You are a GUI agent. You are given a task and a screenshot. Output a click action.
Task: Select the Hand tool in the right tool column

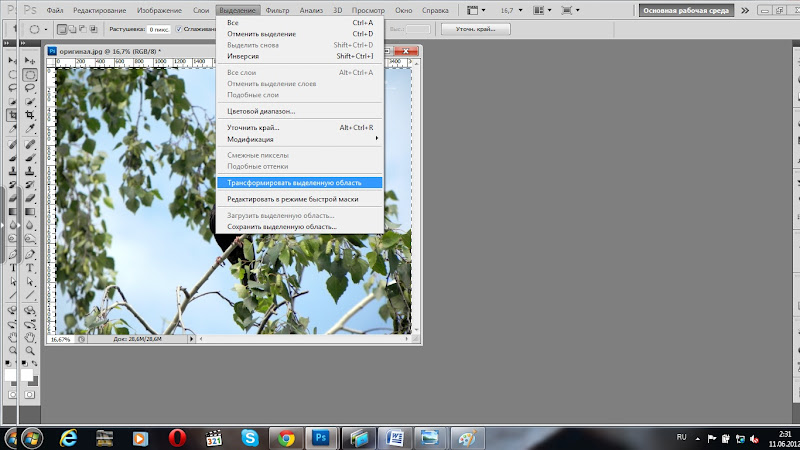click(x=30, y=337)
